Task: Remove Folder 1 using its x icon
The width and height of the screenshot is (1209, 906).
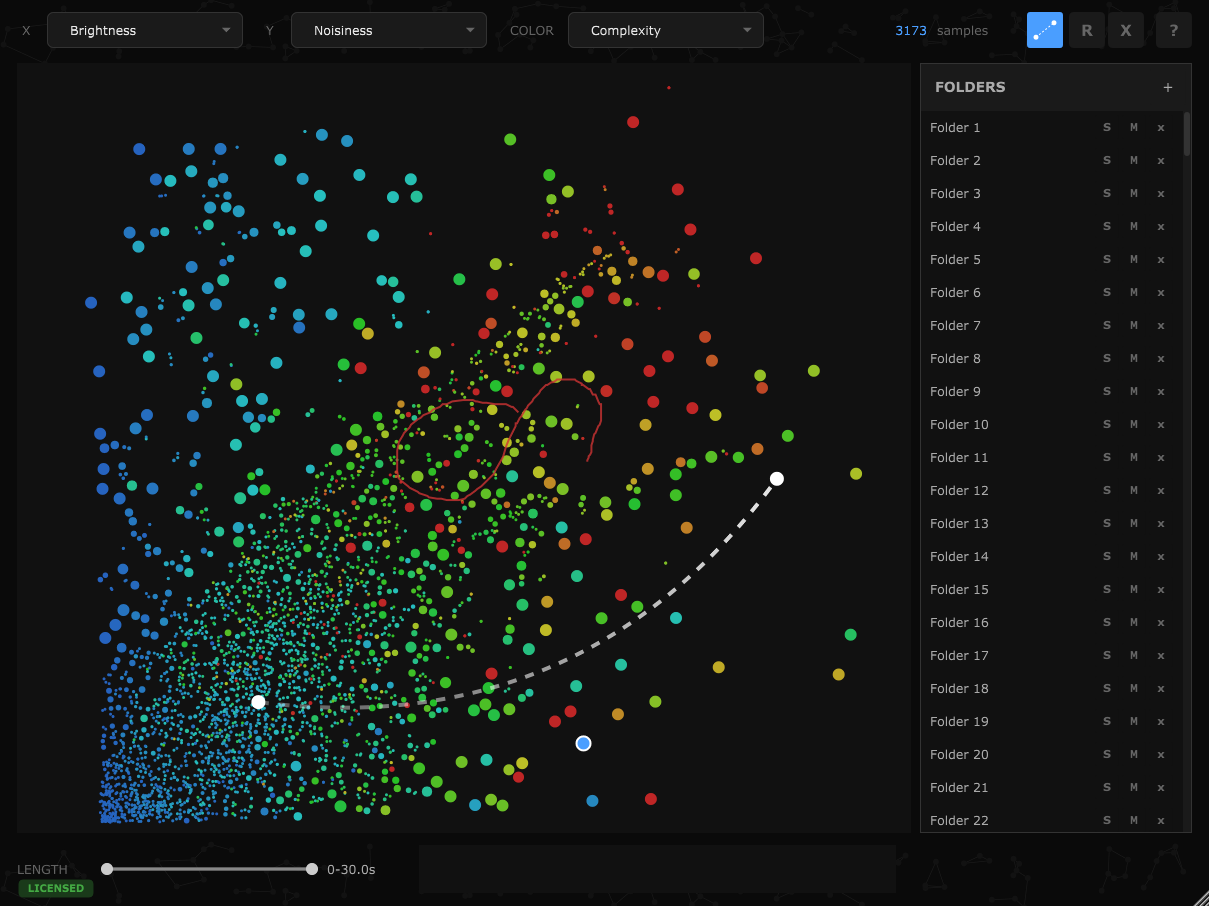Action: click(1161, 128)
